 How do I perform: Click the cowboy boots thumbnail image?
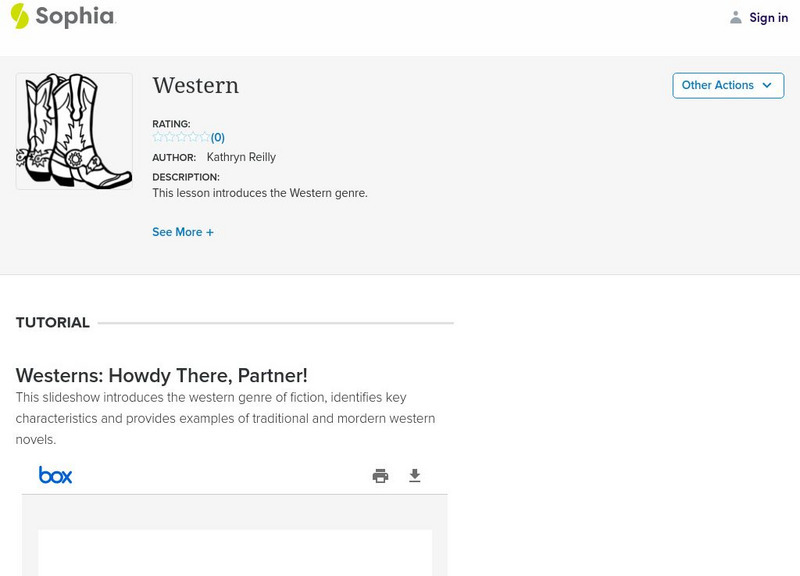tap(74, 131)
